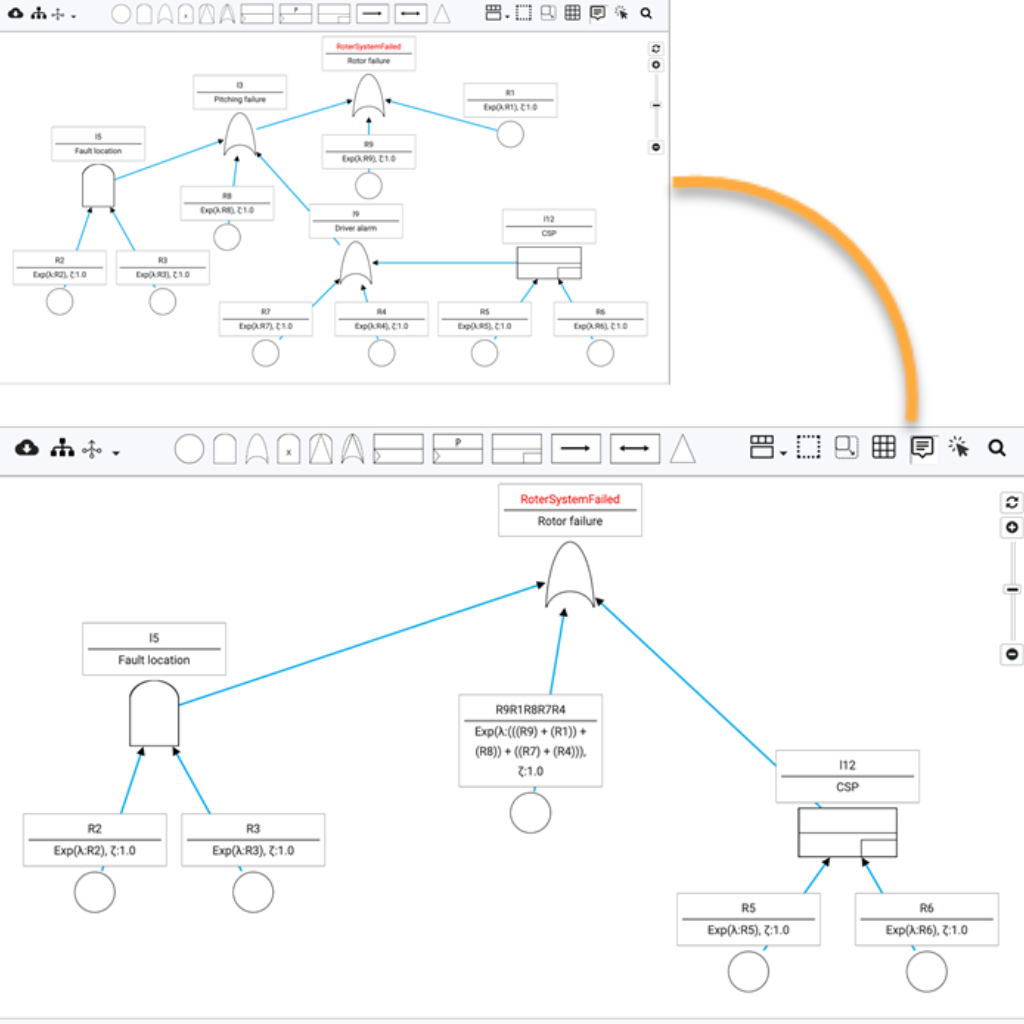This screenshot has height=1024, width=1024.
Task: Click the zoom slider handle in lower editor
Action: [1013, 590]
